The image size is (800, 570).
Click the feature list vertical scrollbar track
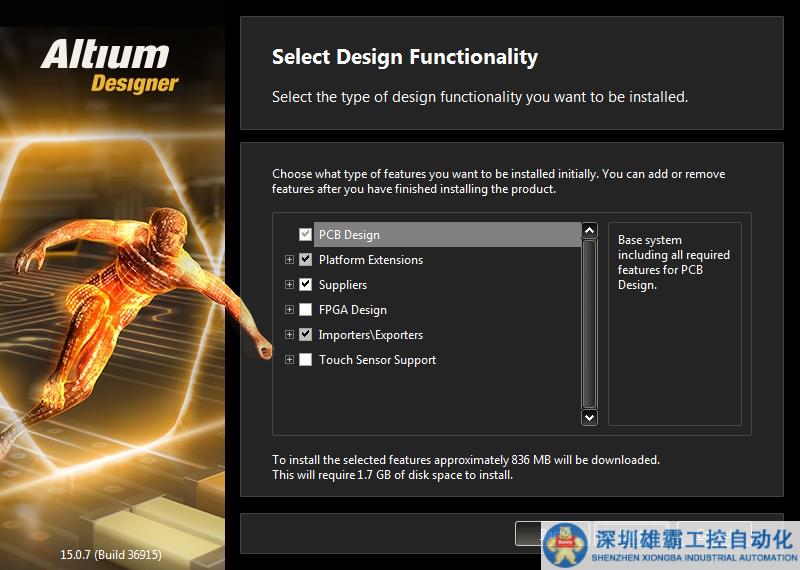click(589, 320)
